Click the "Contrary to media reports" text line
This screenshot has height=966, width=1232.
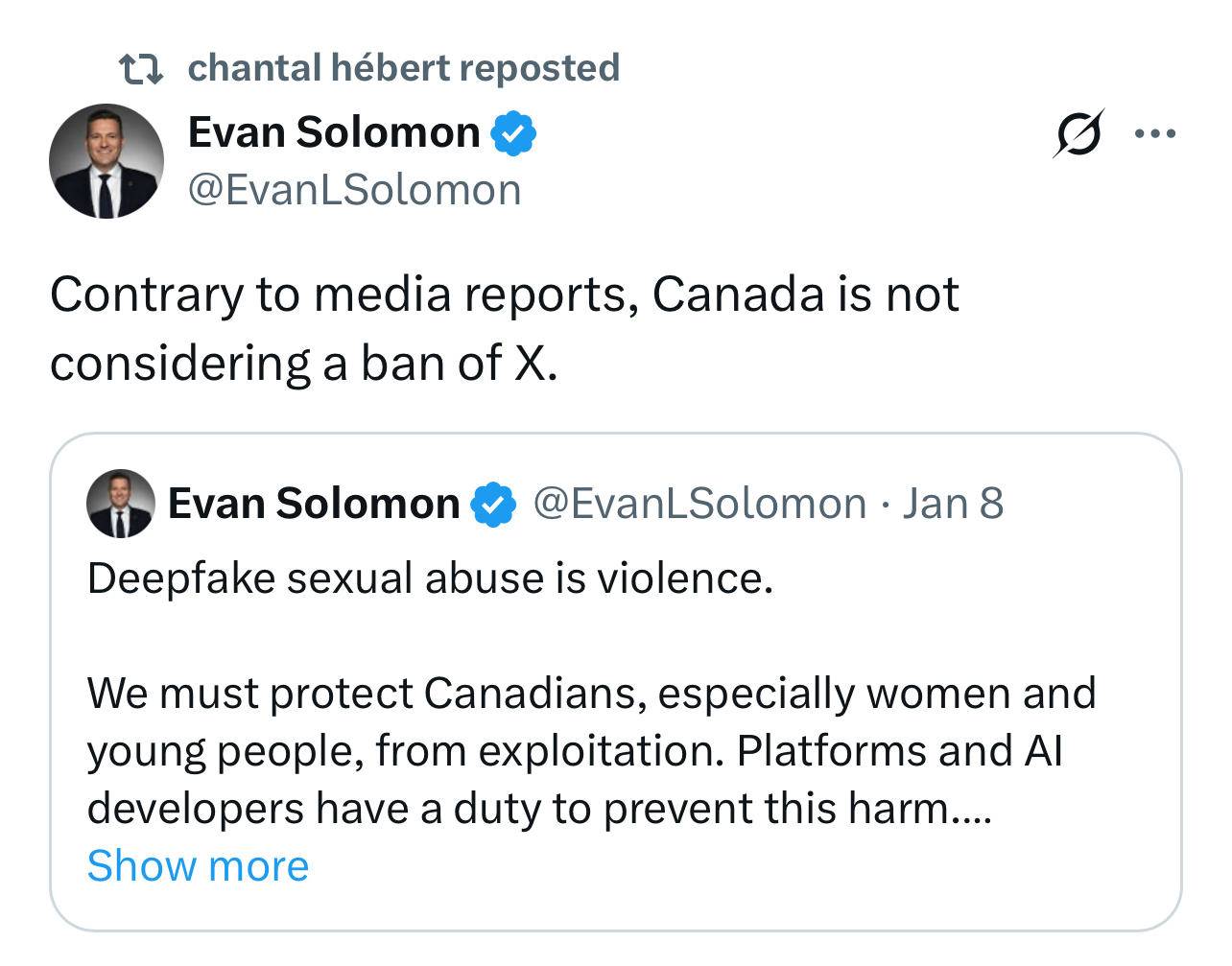pos(504,295)
